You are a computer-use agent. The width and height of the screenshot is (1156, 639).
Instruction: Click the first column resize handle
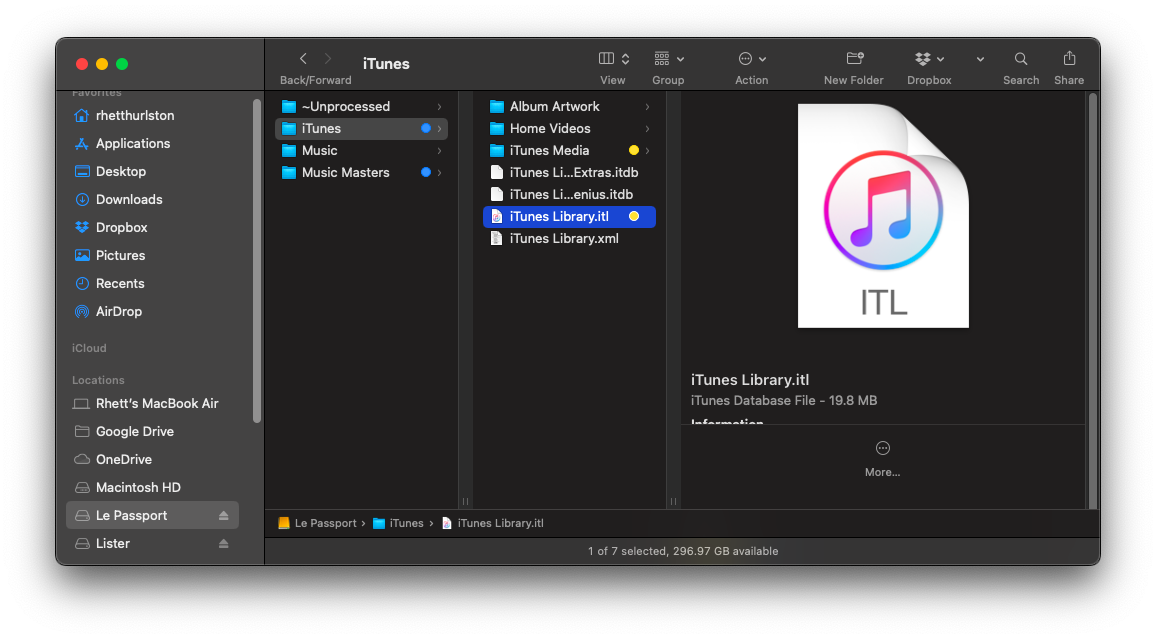point(465,501)
